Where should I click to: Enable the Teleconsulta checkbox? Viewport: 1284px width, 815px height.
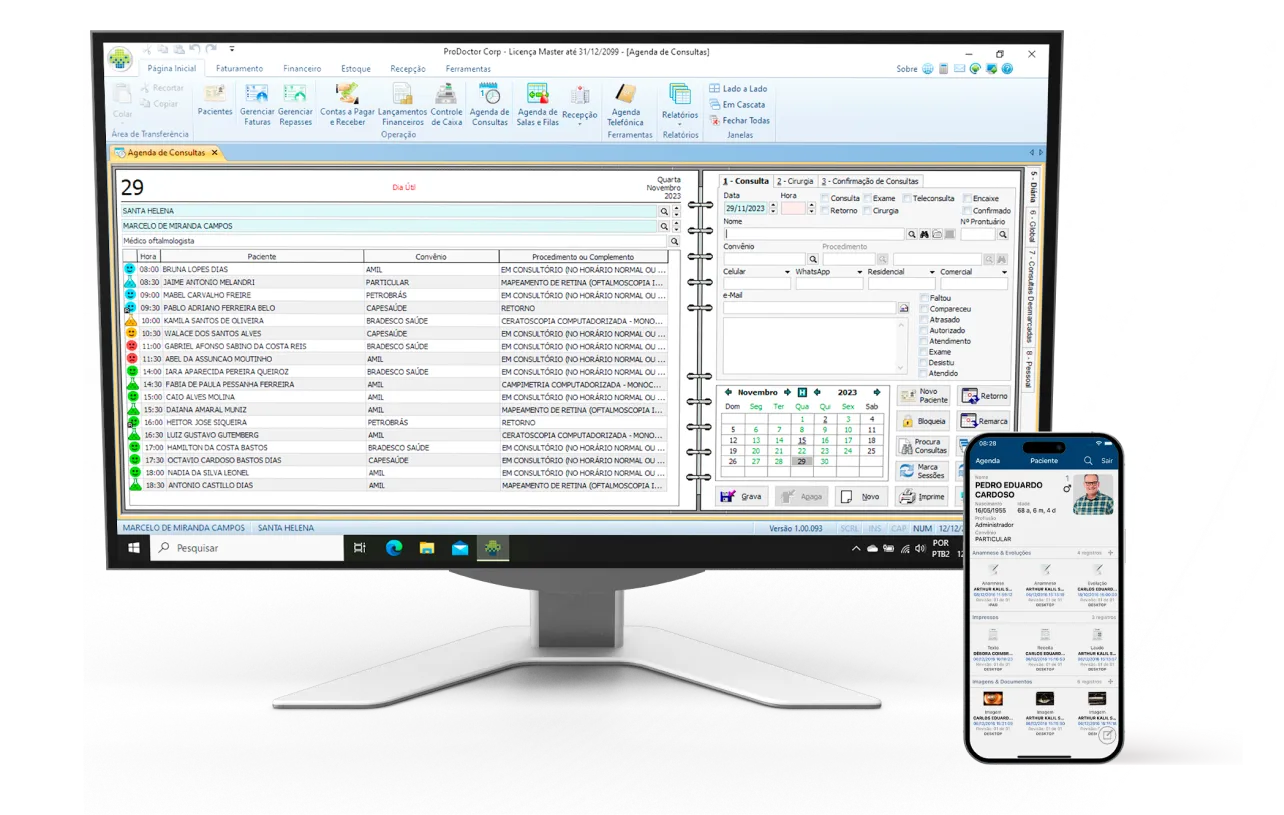907,198
